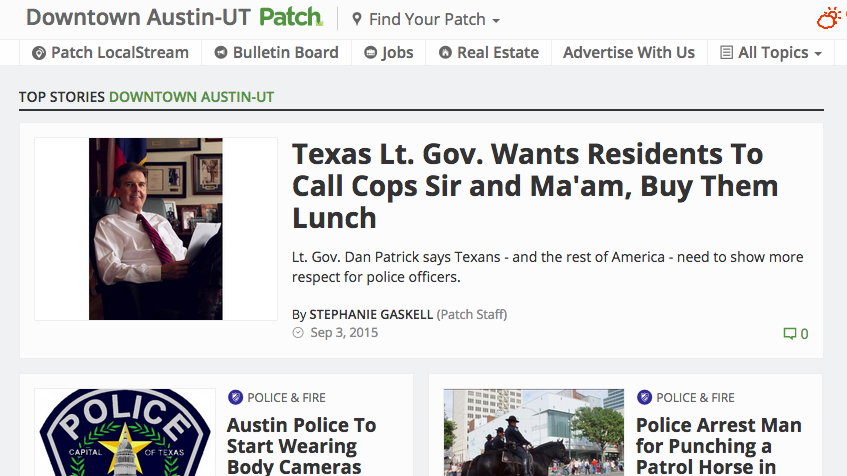The image size is (847, 476).
Task: Click the Sep 3, 2015 date text
Action: click(344, 333)
